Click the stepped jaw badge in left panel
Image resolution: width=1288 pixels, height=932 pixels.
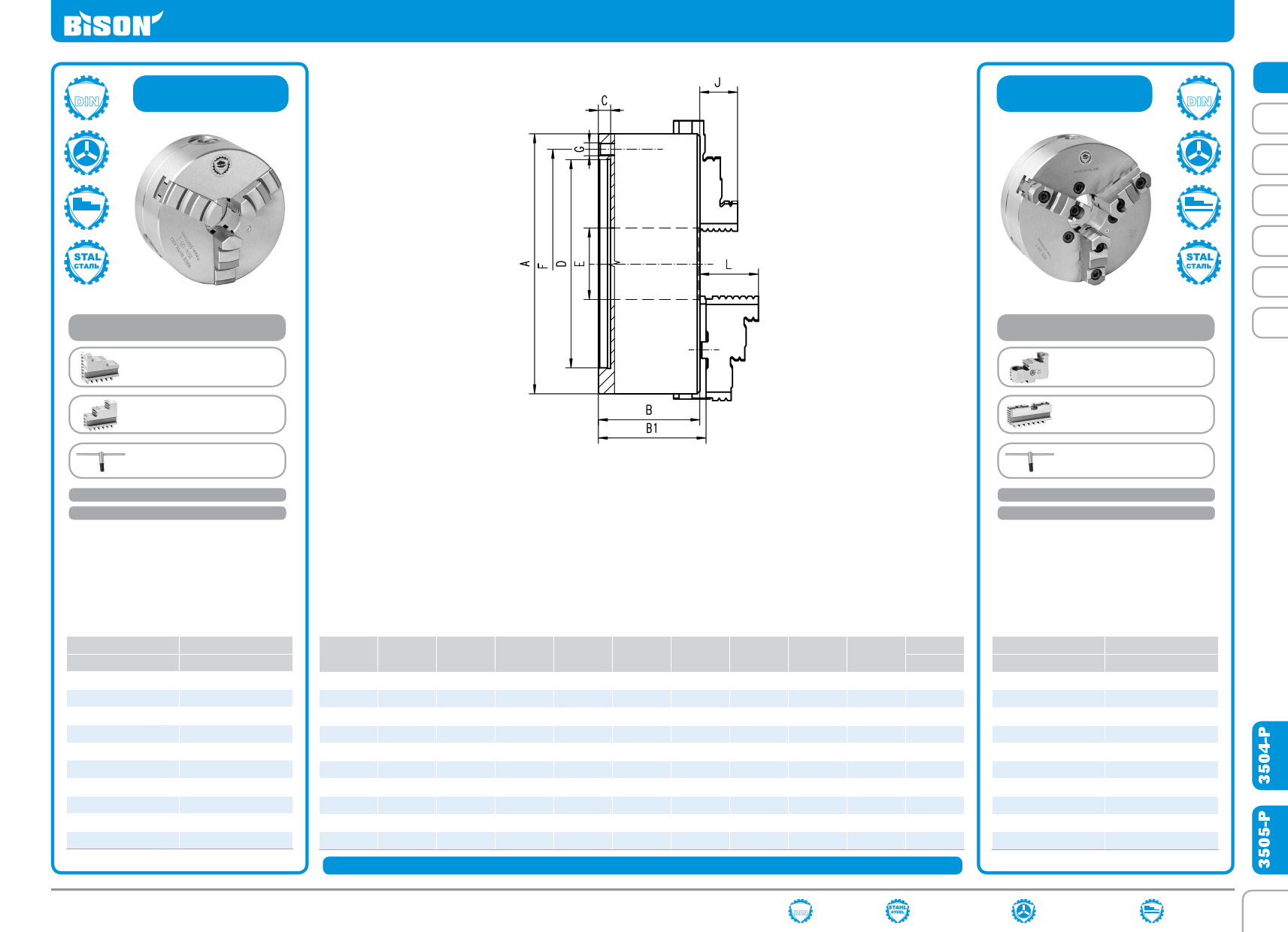[86, 207]
